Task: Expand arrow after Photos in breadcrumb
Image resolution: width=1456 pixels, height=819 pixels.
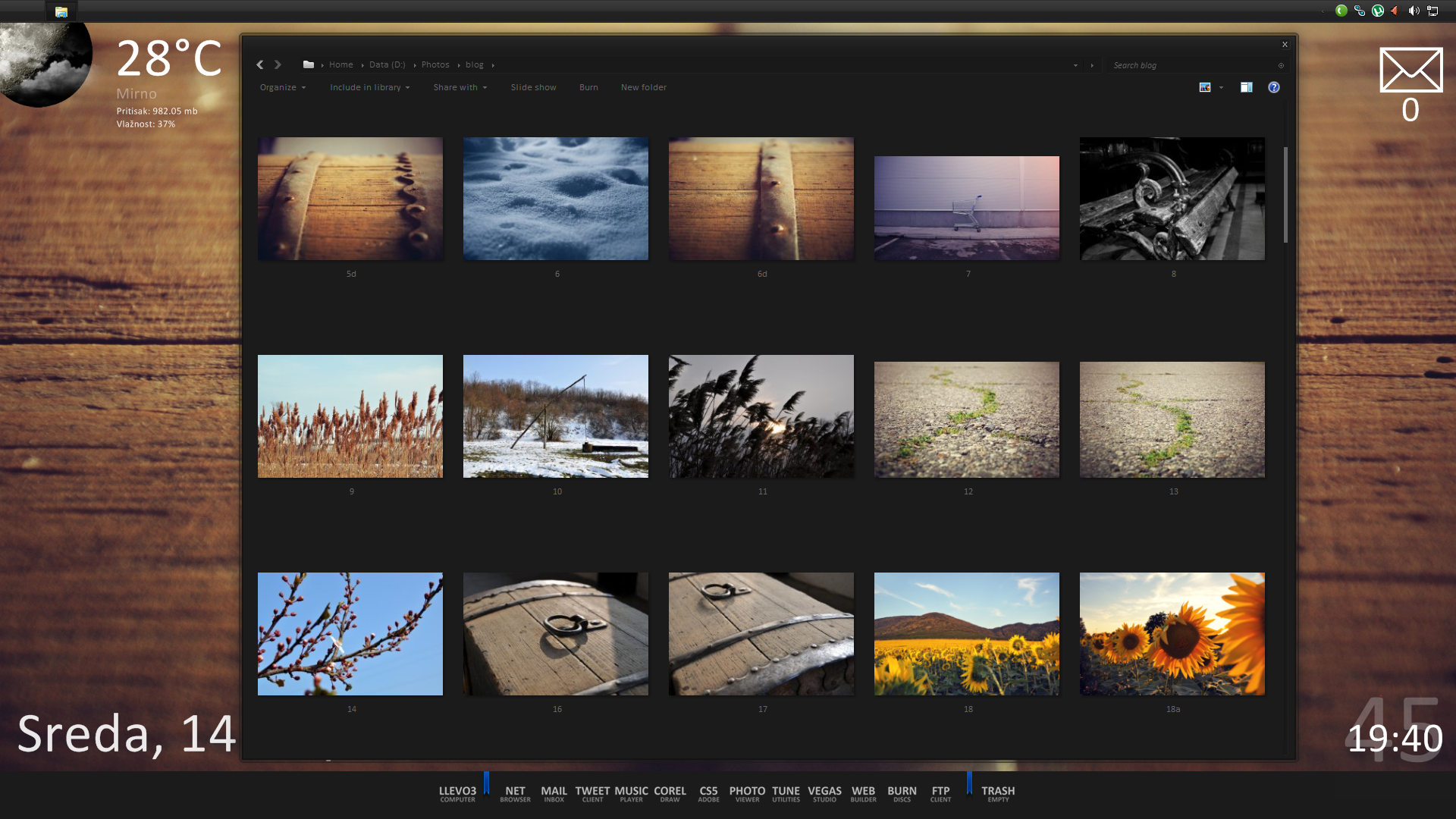Action: [x=459, y=65]
